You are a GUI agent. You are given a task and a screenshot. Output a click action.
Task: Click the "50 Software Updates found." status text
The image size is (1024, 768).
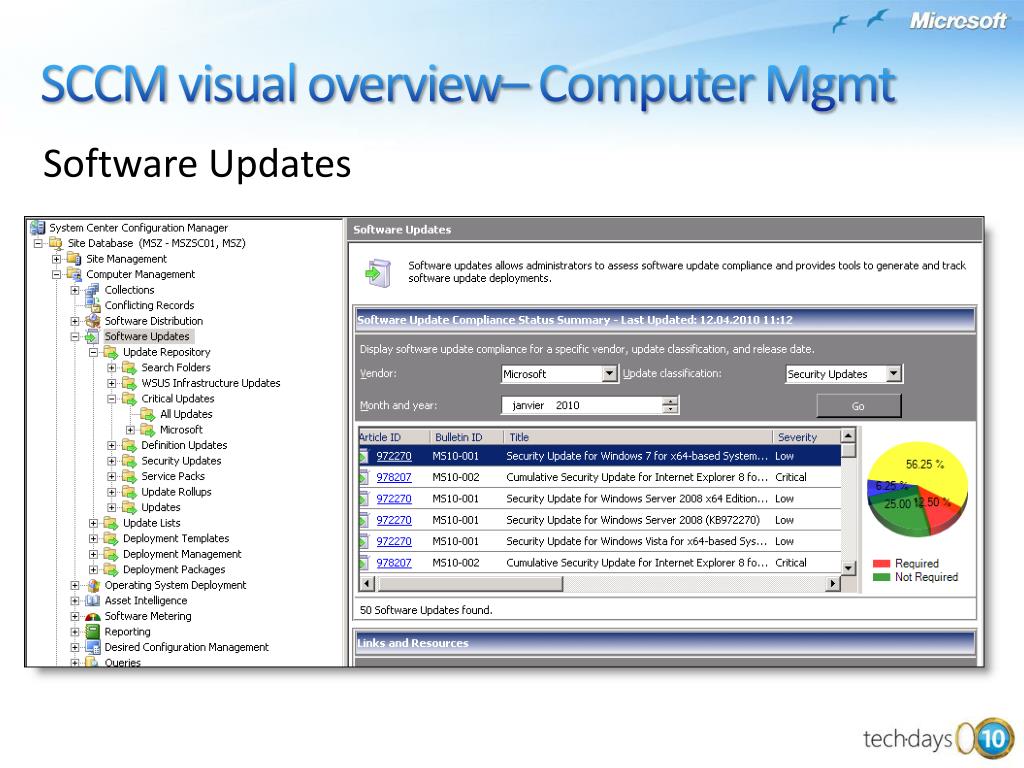tap(426, 610)
